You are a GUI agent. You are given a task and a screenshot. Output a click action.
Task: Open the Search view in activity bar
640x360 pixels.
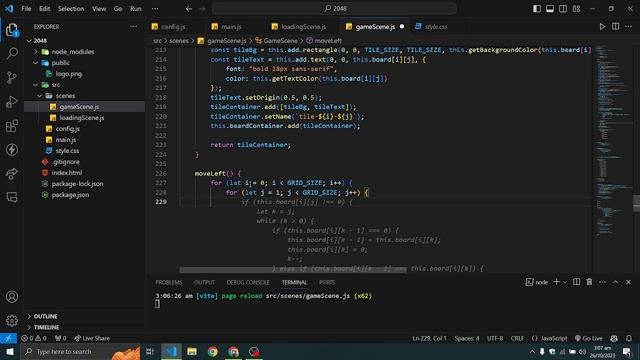click(12, 53)
